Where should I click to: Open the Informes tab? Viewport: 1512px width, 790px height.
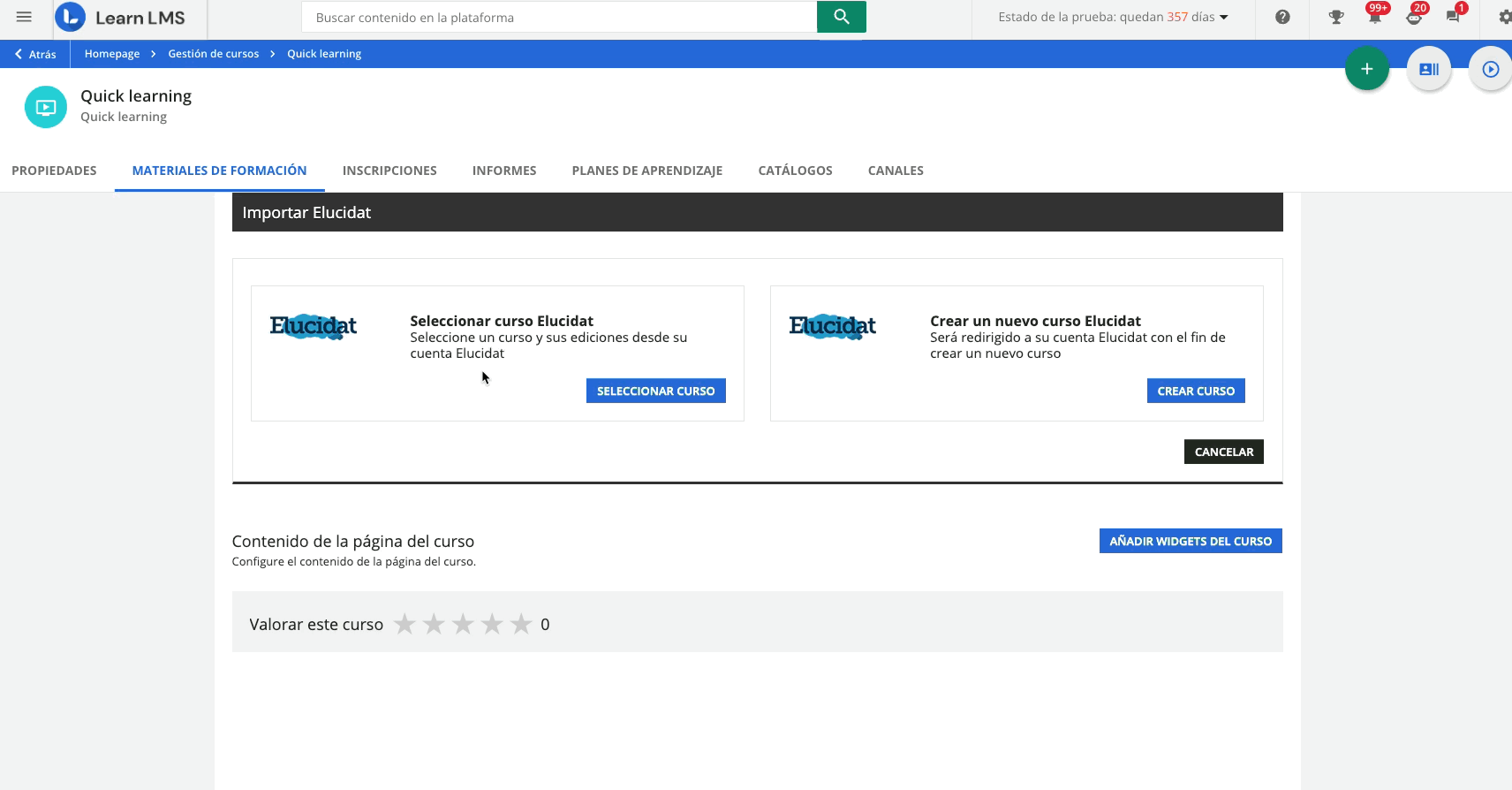tap(504, 171)
